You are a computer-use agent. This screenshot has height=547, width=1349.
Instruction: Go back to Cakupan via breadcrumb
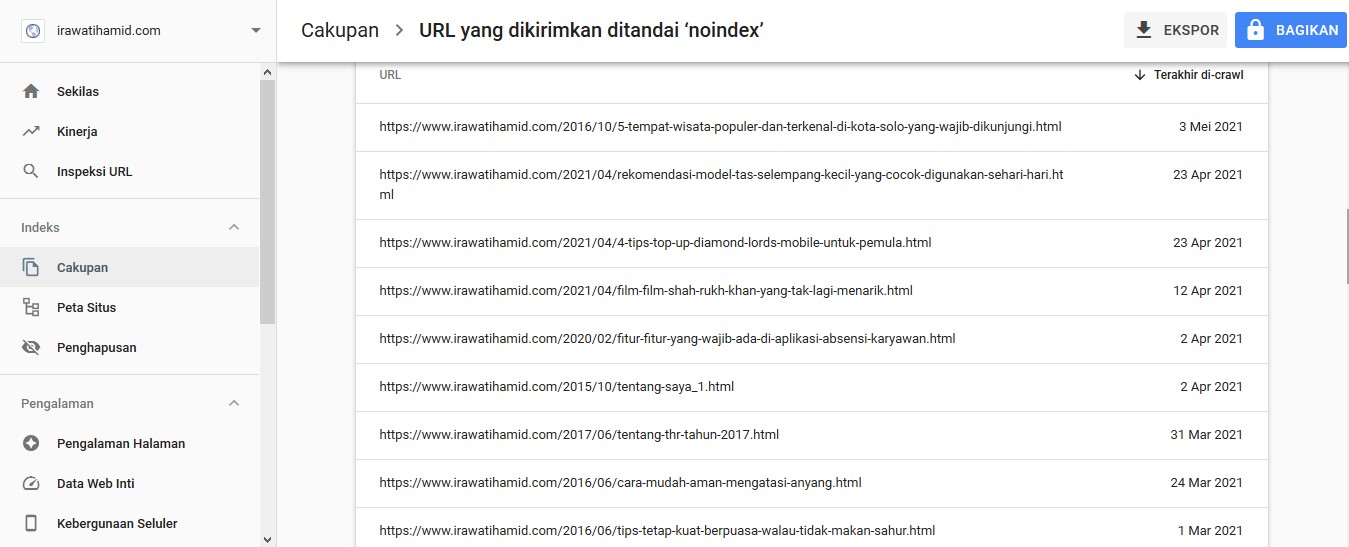coord(340,30)
